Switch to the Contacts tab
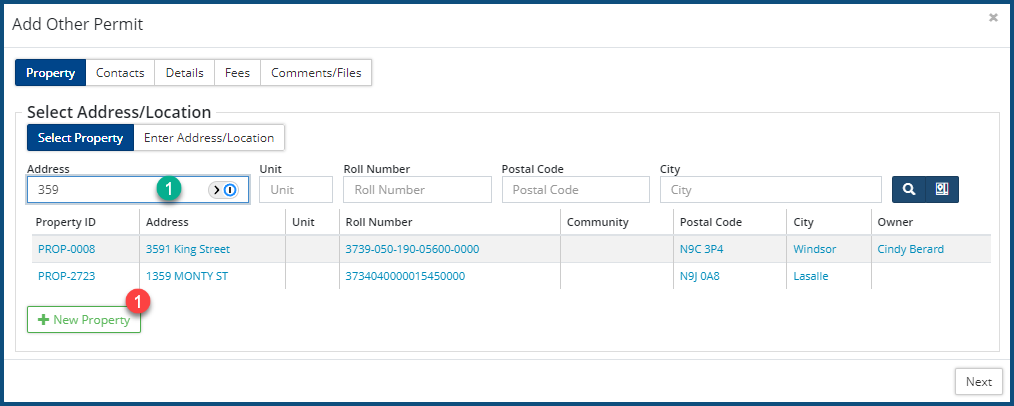The width and height of the screenshot is (1014, 406). [x=120, y=73]
